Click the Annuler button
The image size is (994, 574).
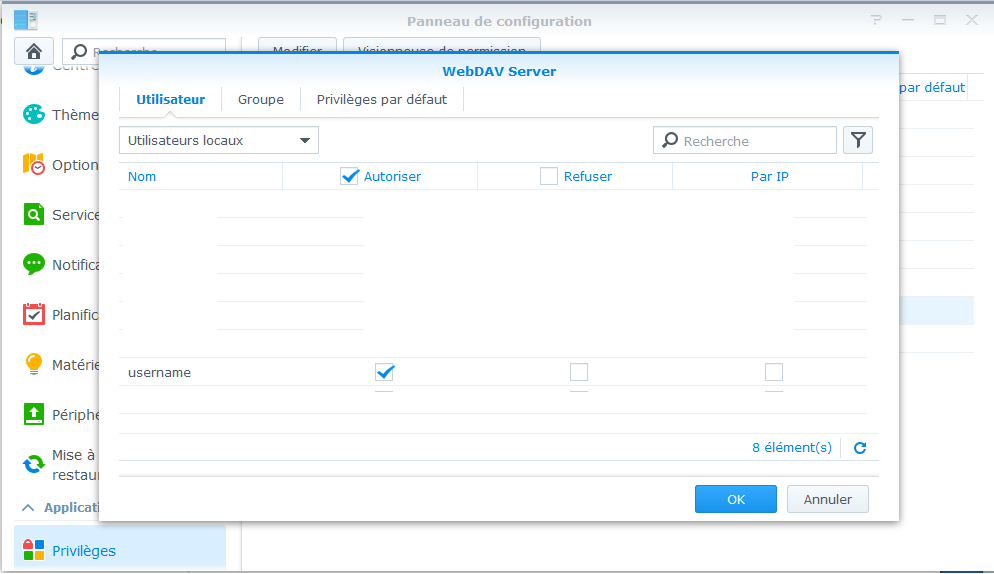[827, 499]
